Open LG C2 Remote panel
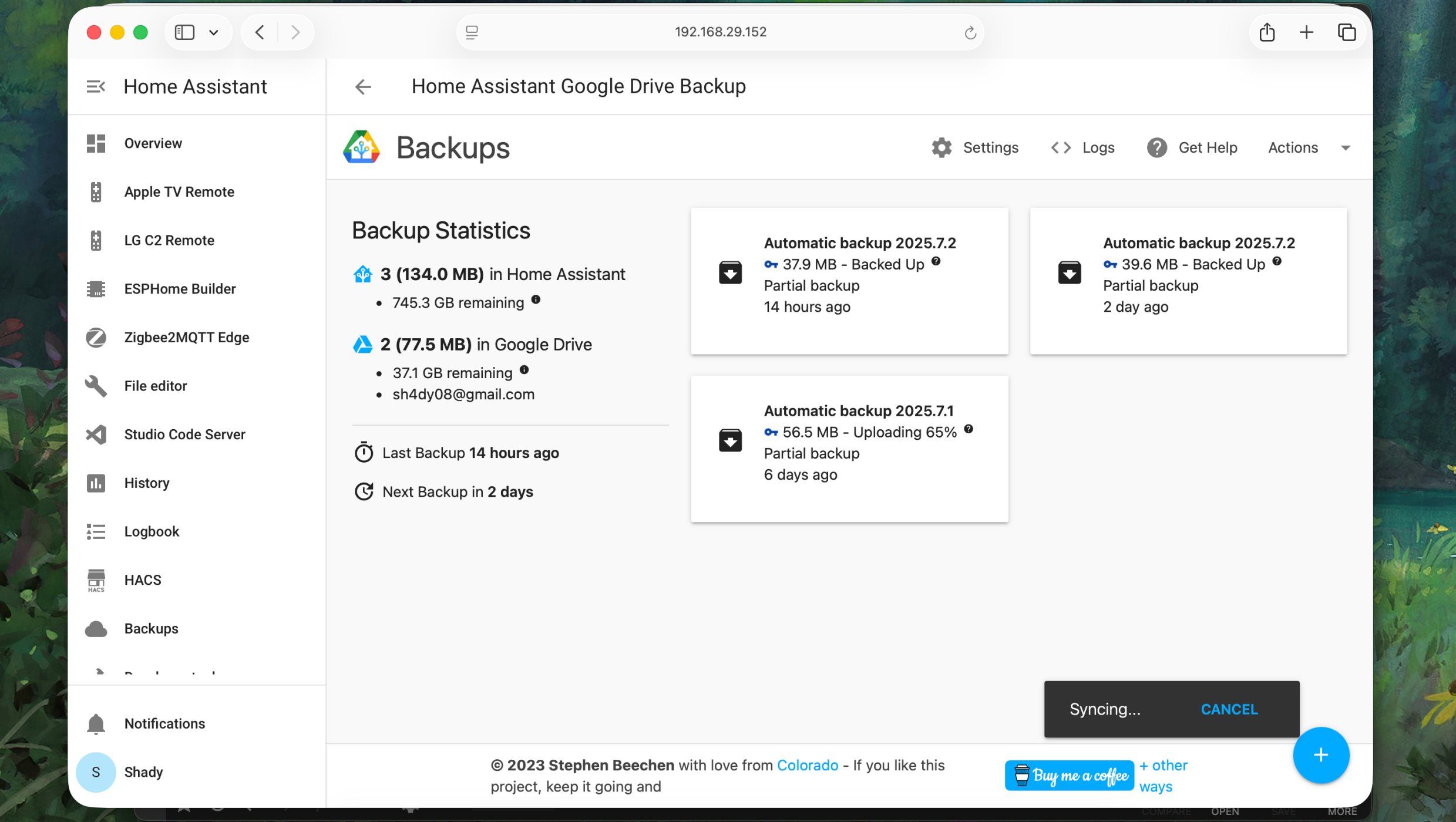1456x822 pixels. pyautogui.click(x=169, y=240)
